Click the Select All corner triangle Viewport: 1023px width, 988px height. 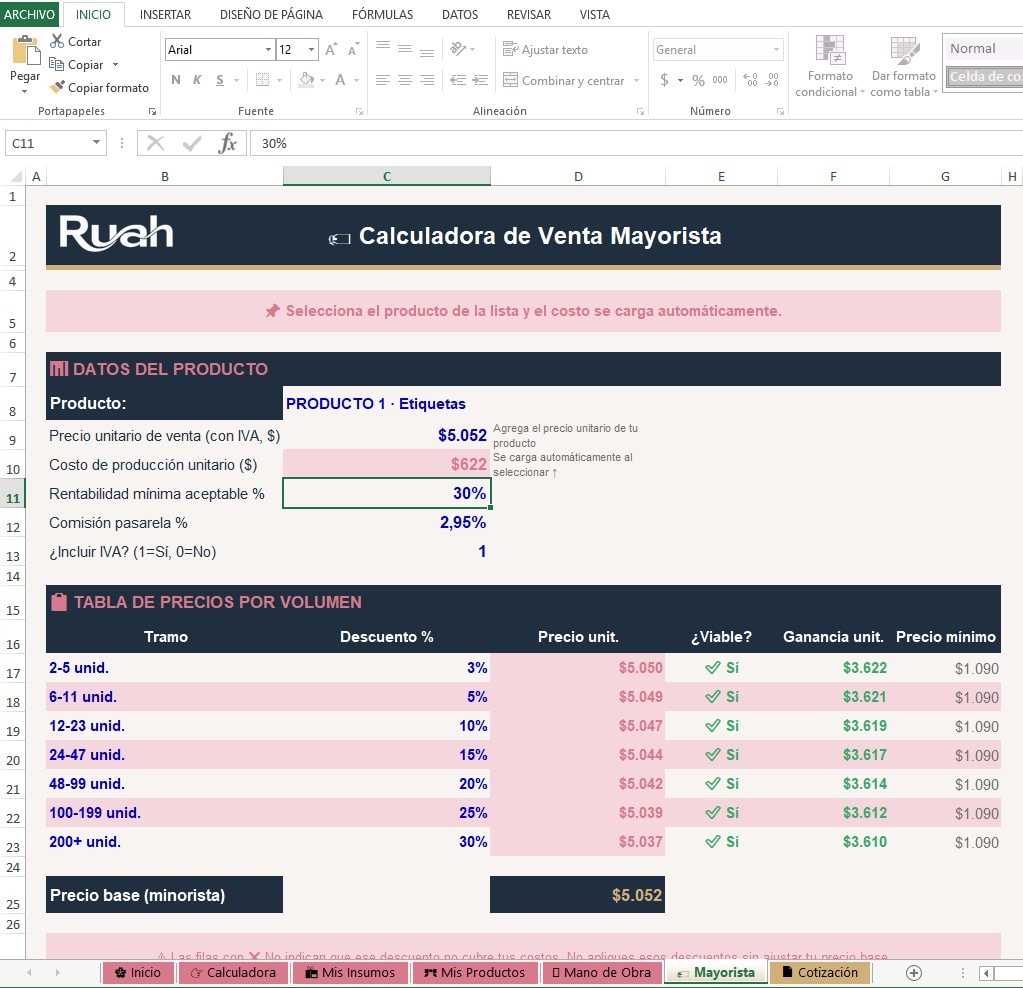pyautogui.click(x=16, y=176)
